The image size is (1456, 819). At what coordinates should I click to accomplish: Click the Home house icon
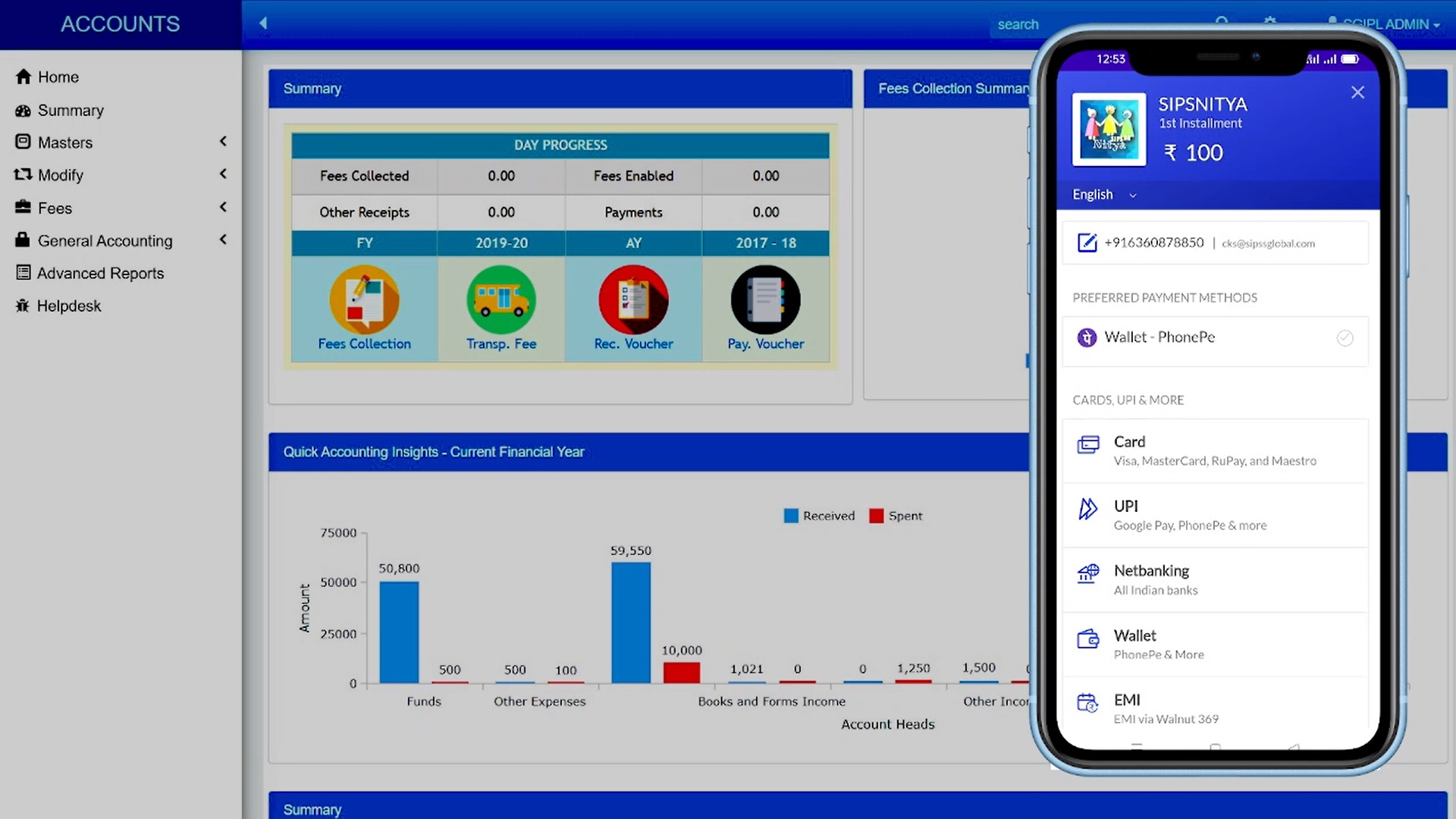click(x=24, y=77)
